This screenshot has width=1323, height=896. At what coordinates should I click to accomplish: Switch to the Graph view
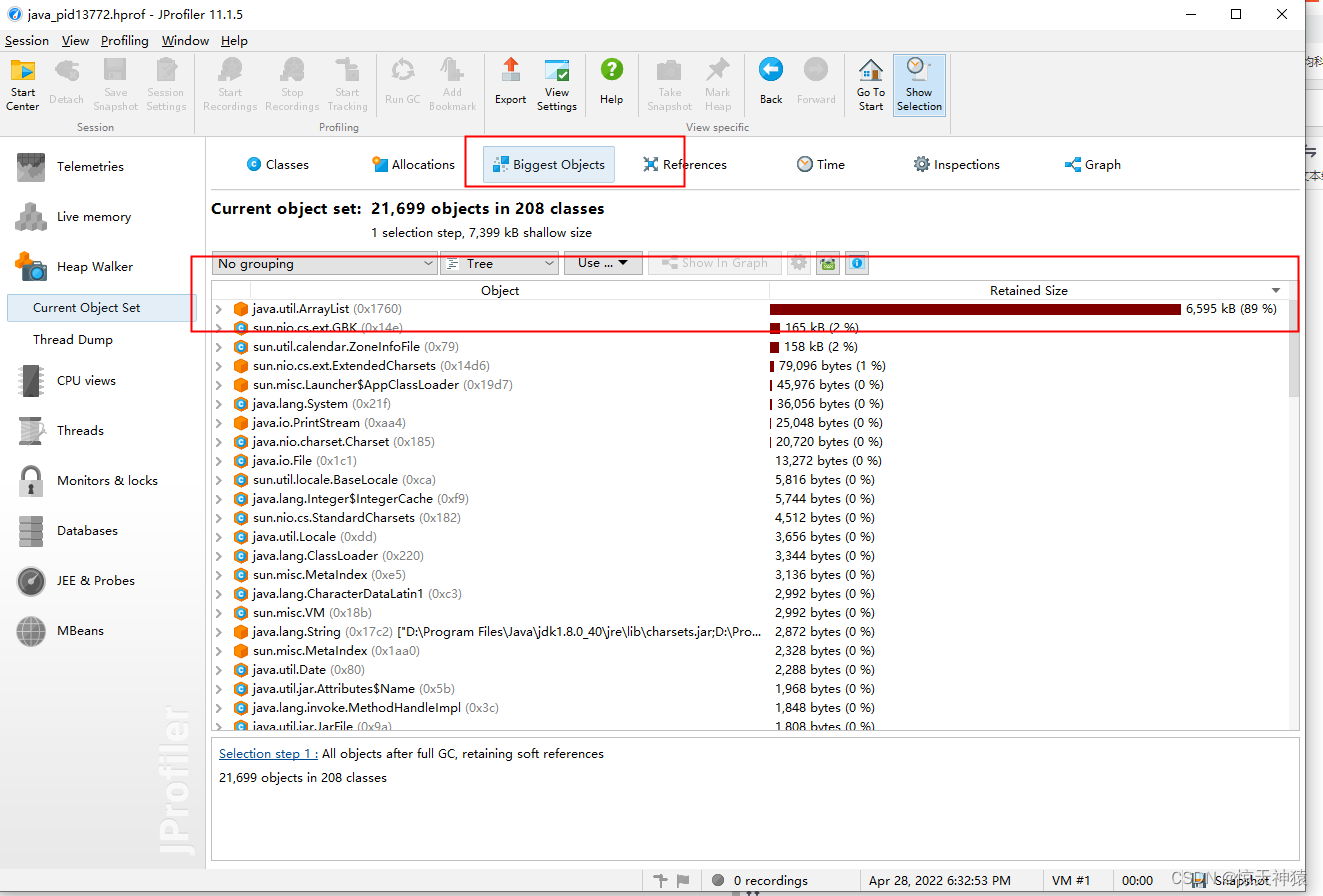pyautogui.click(x=1093, y=165)
